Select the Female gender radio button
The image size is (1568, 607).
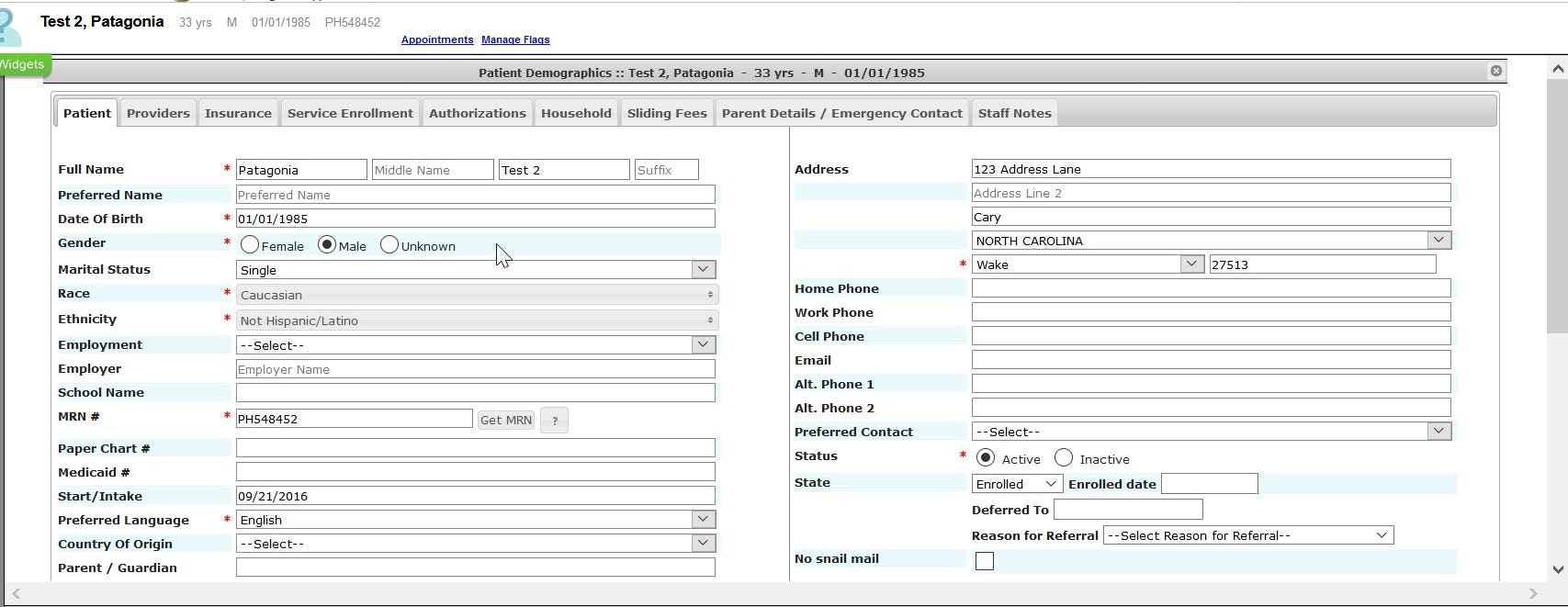(x=249, y=245)
